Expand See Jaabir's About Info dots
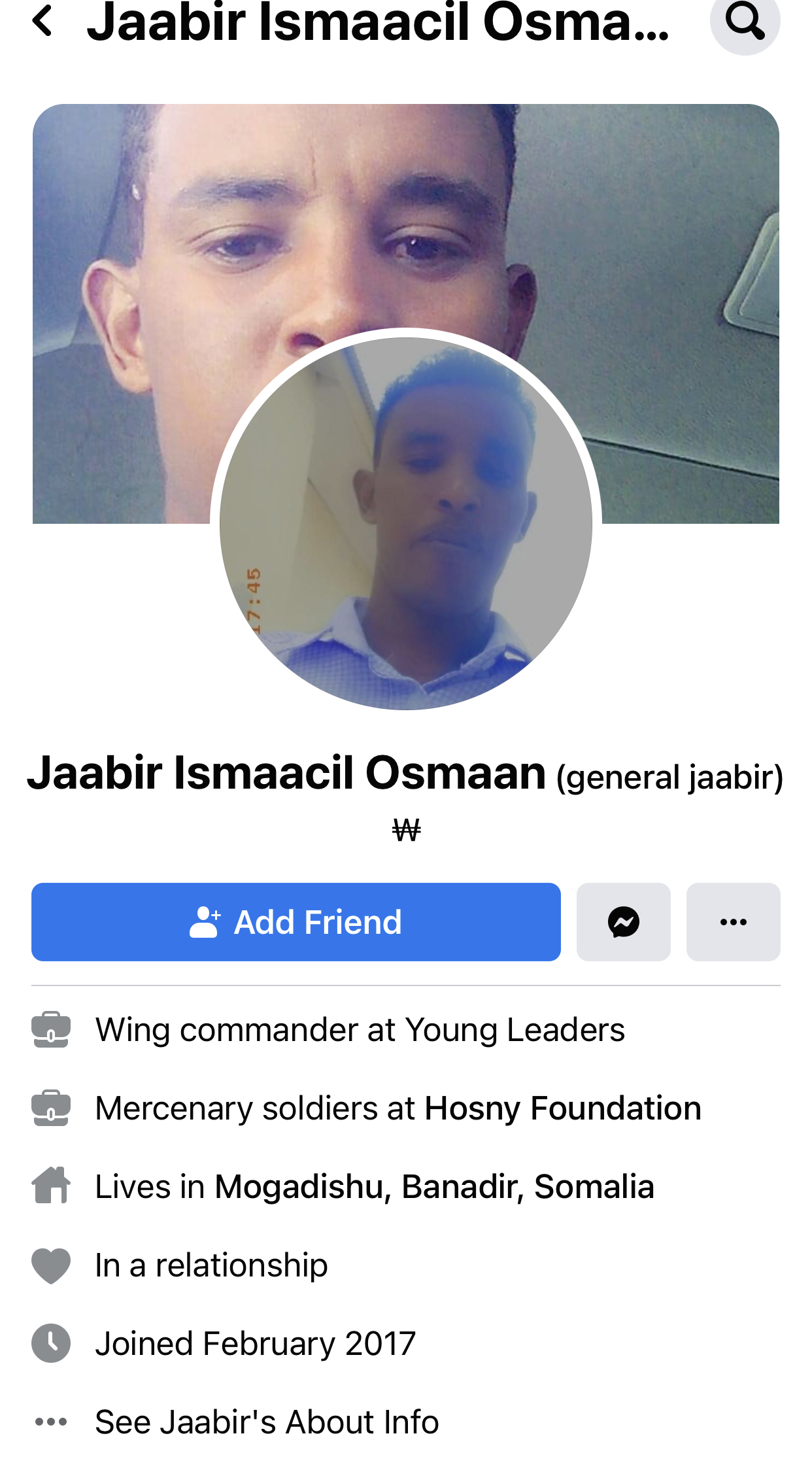The height and width of the screenshot is (1472, 812). coord(51,1422)
